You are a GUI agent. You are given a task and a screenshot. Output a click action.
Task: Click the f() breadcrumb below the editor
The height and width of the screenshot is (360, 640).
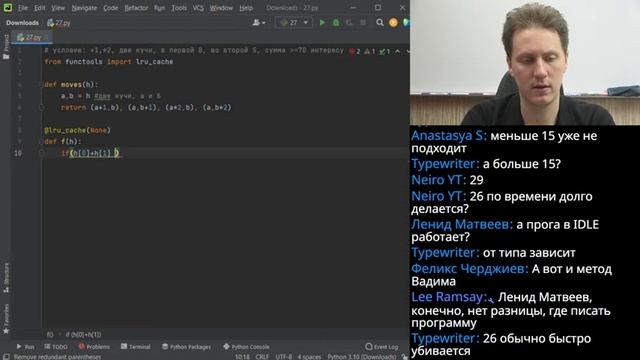coord(50,335)
